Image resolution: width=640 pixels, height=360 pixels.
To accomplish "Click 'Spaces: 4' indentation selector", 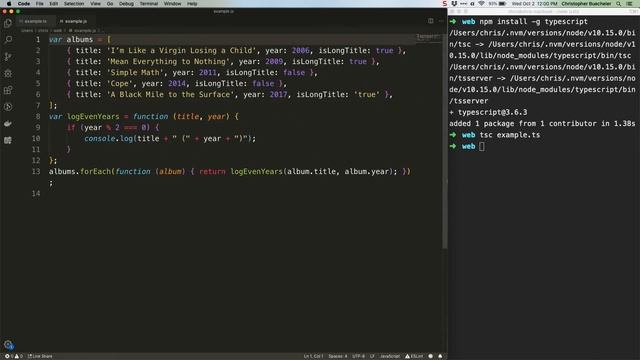I will (338, 356).
